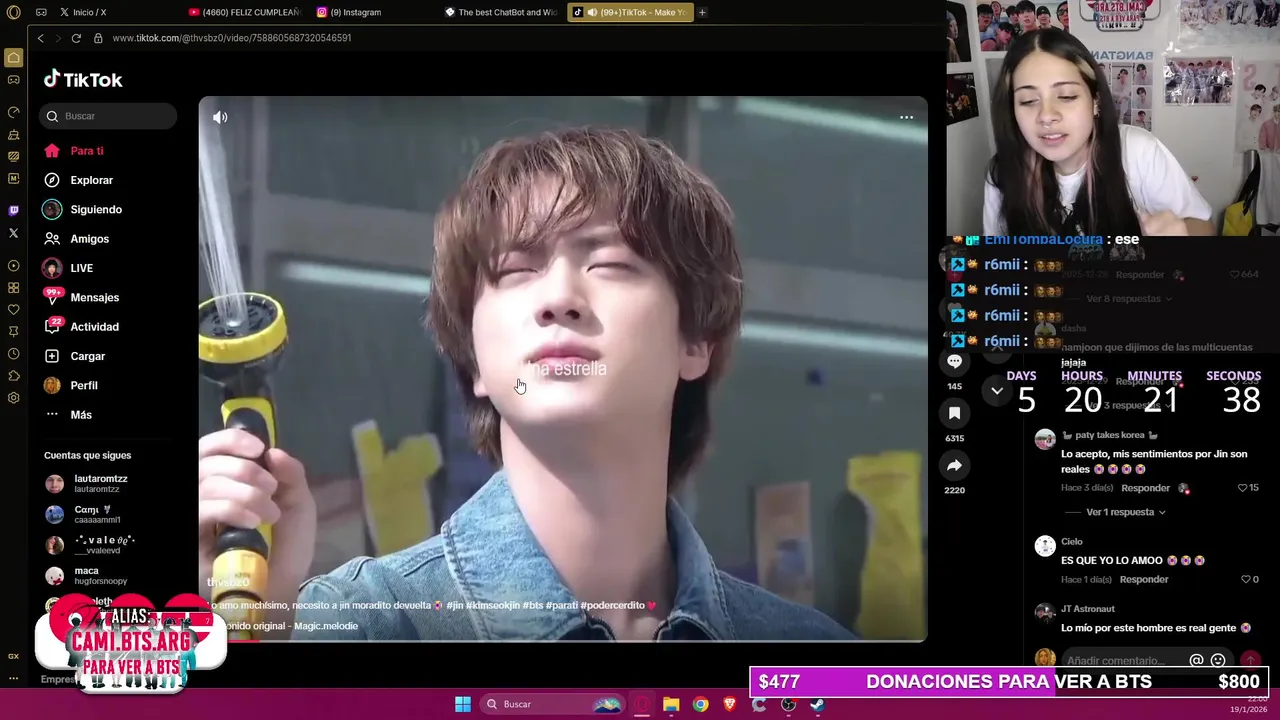The height and width of the screenshot is (720, 1280).
Task: Open a new browser tab
Action: point(702,12)
